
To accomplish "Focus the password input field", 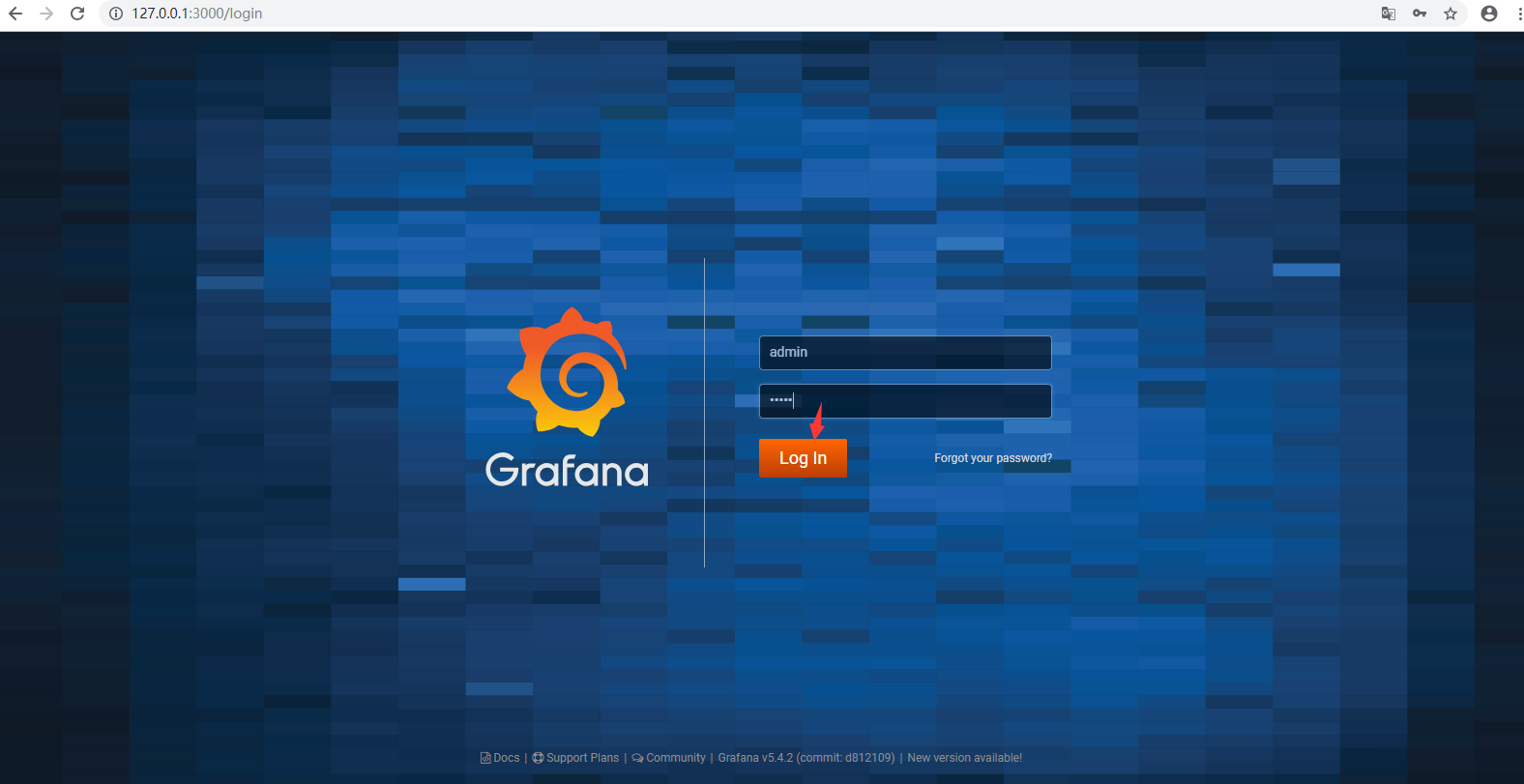I will (x=905, y=401).
